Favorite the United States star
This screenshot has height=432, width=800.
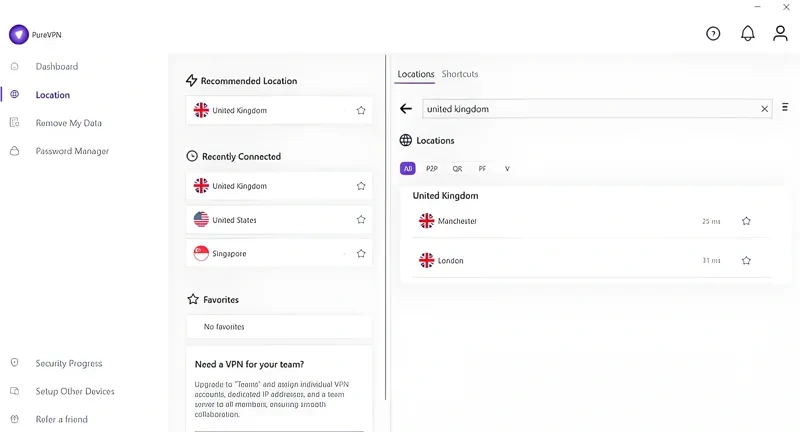[361, 220]
